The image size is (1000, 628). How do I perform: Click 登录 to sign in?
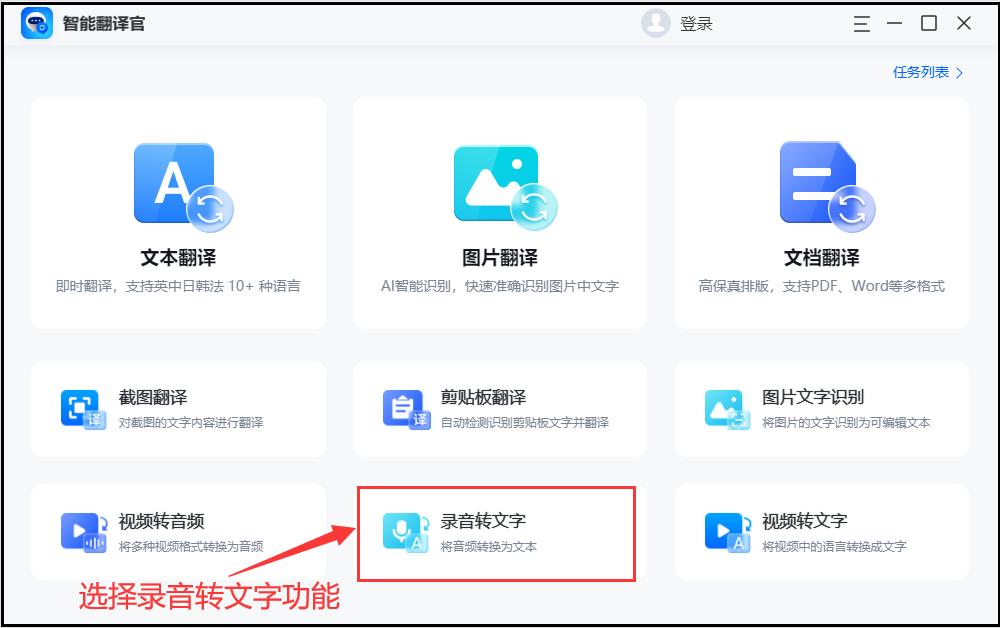[694, 23]
